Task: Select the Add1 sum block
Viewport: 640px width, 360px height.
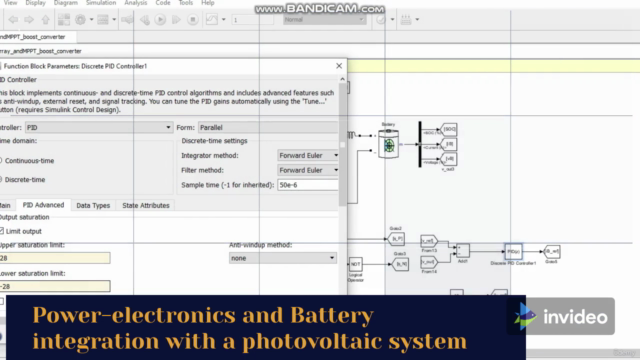Action: [462, 251]
